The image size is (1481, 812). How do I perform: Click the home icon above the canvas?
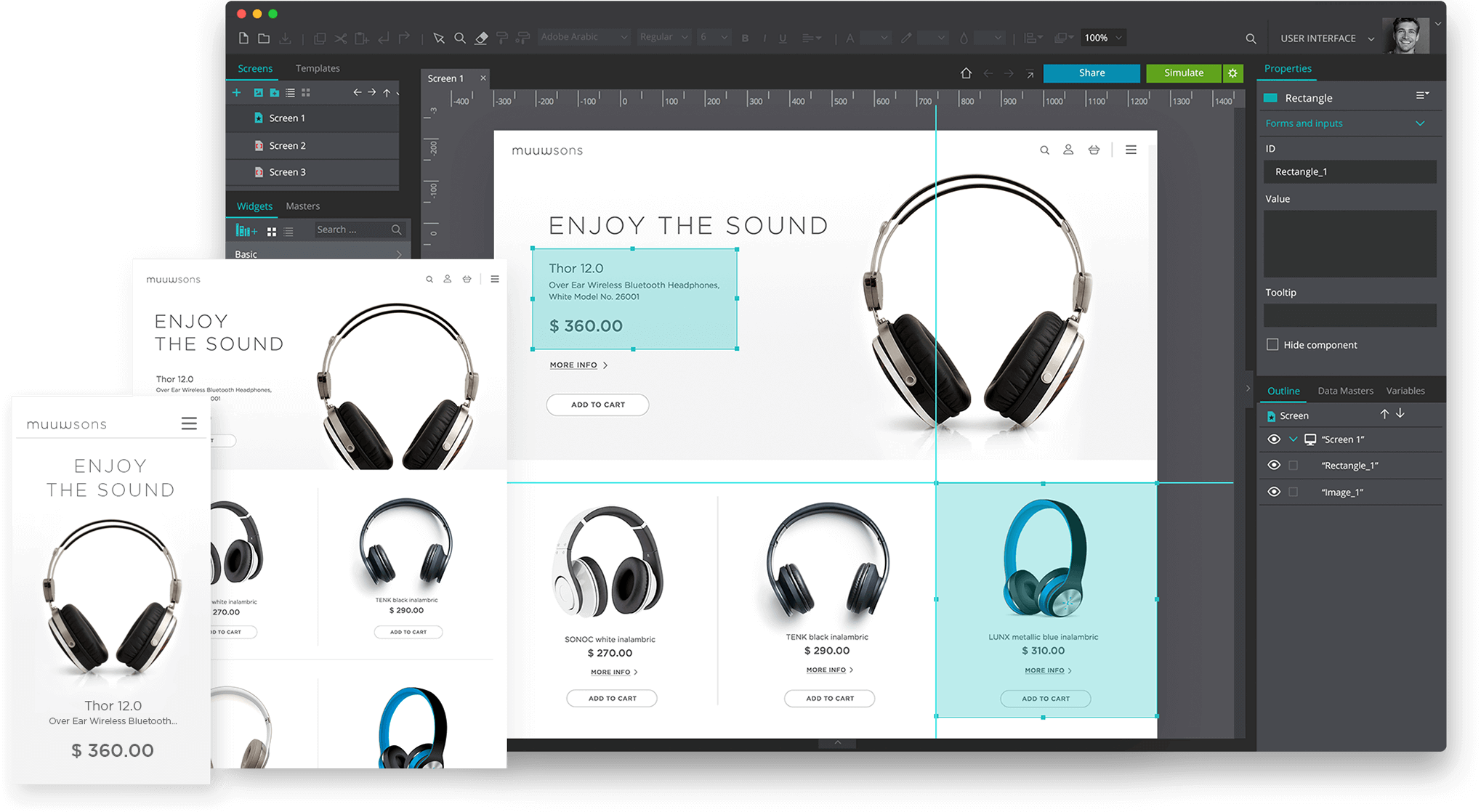(966, 73)
